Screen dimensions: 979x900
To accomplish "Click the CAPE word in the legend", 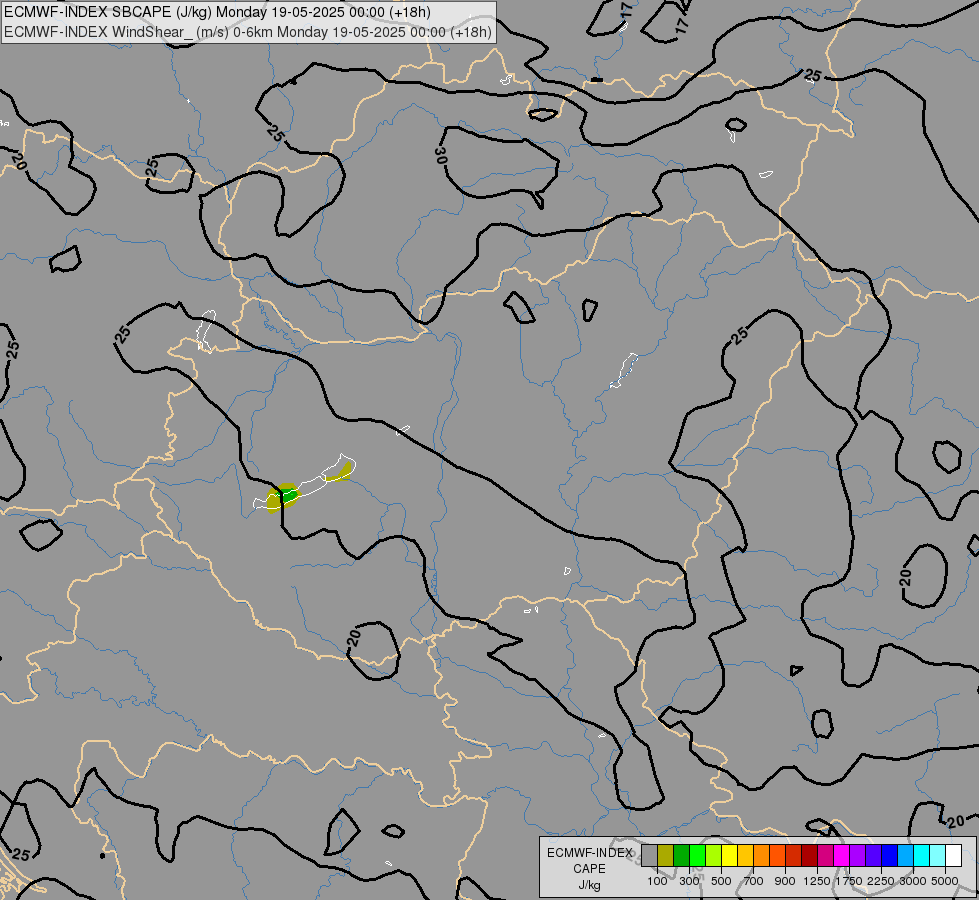I will click(x=589, y=869).
